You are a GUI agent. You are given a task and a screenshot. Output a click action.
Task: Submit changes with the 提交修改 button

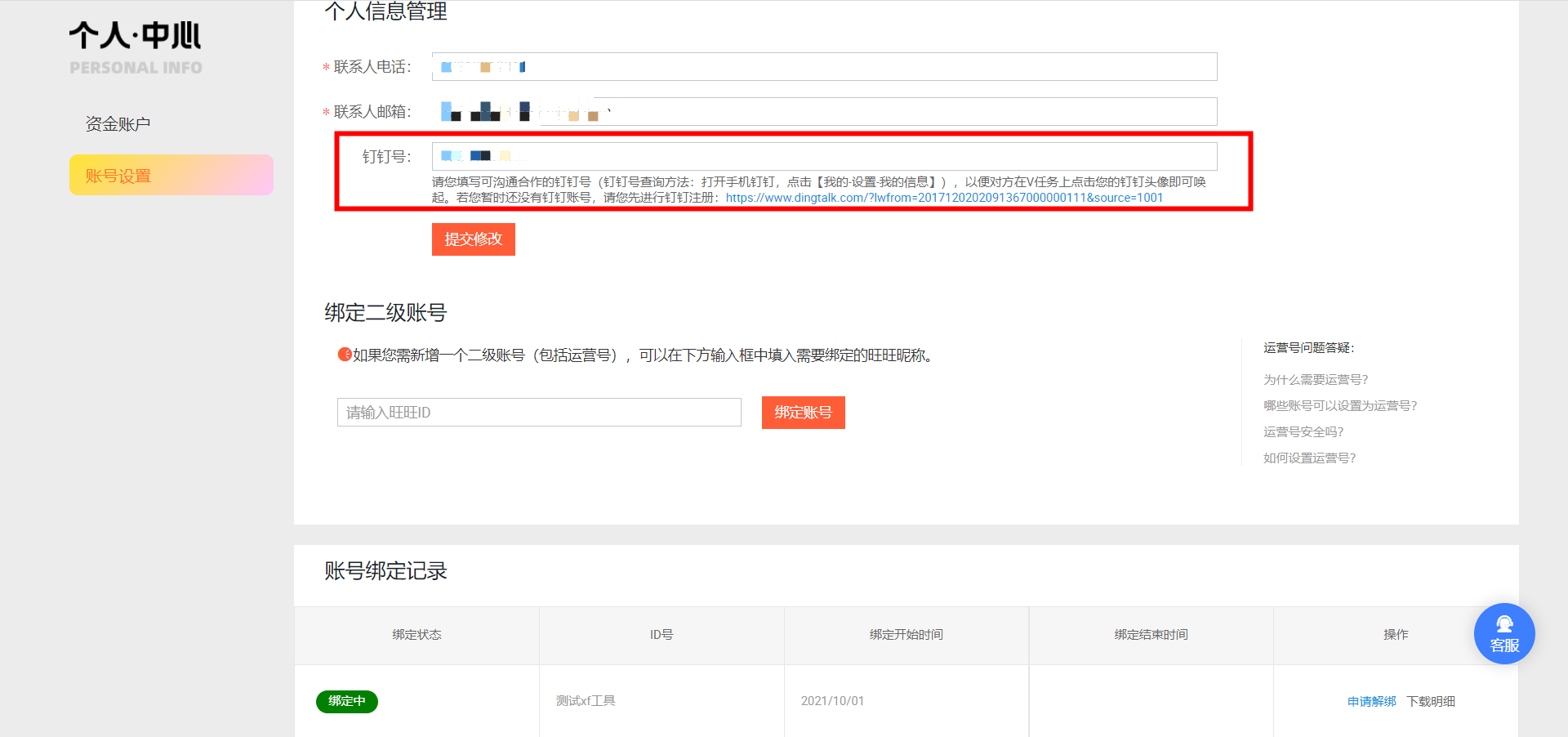coord(474,239)
